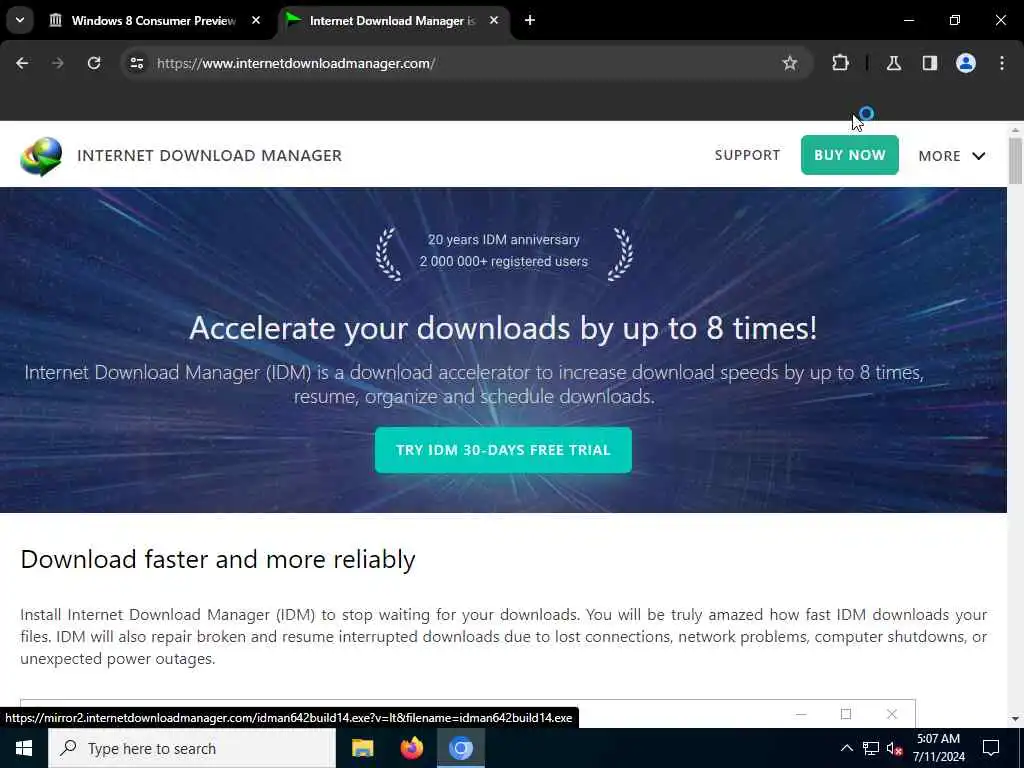Open Firefox from the taskbar
The width and height of the screenshot is (1024, 768).
click(x=411, y=748)
